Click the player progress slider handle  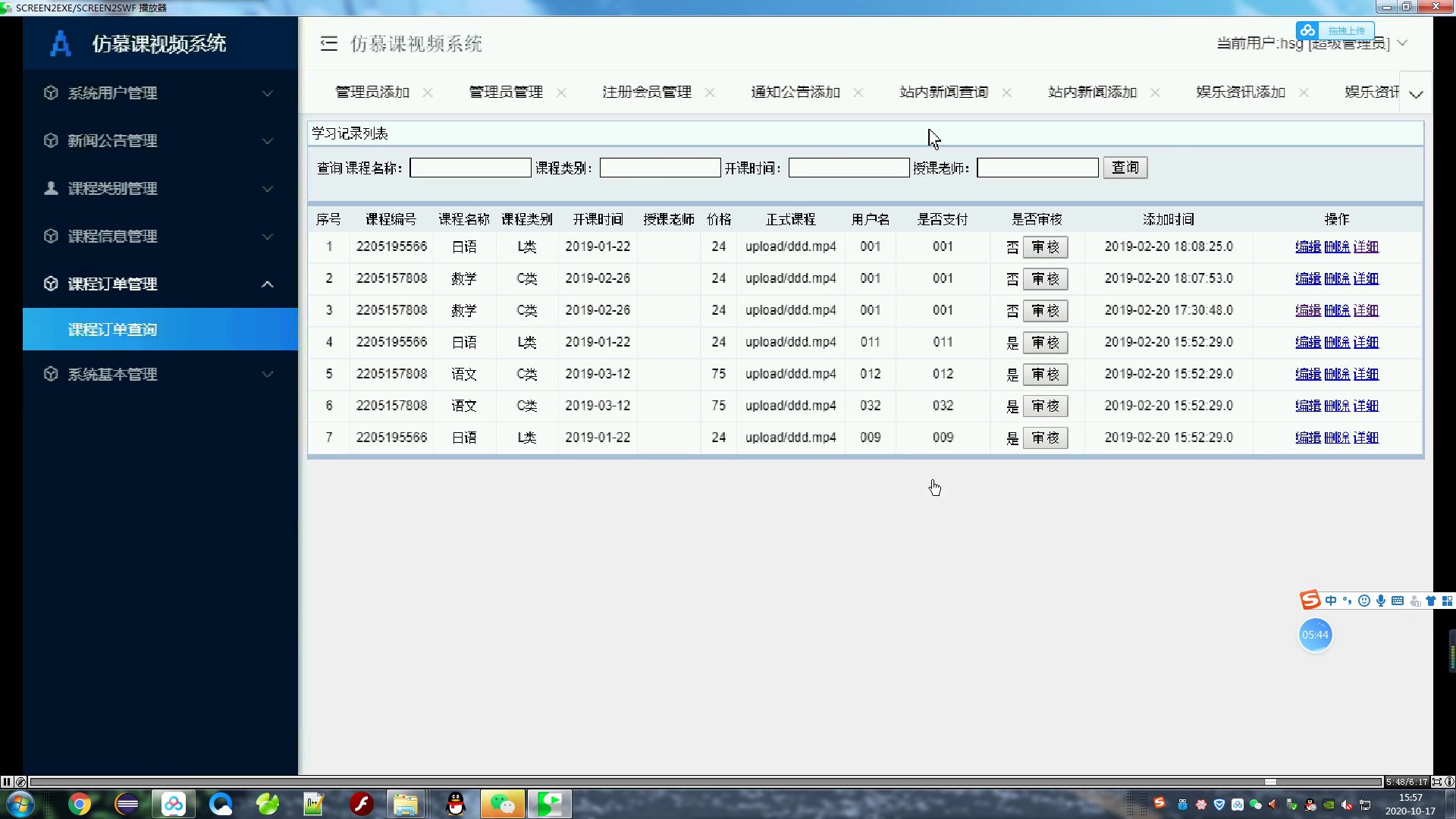click(x=1270, y=782)
